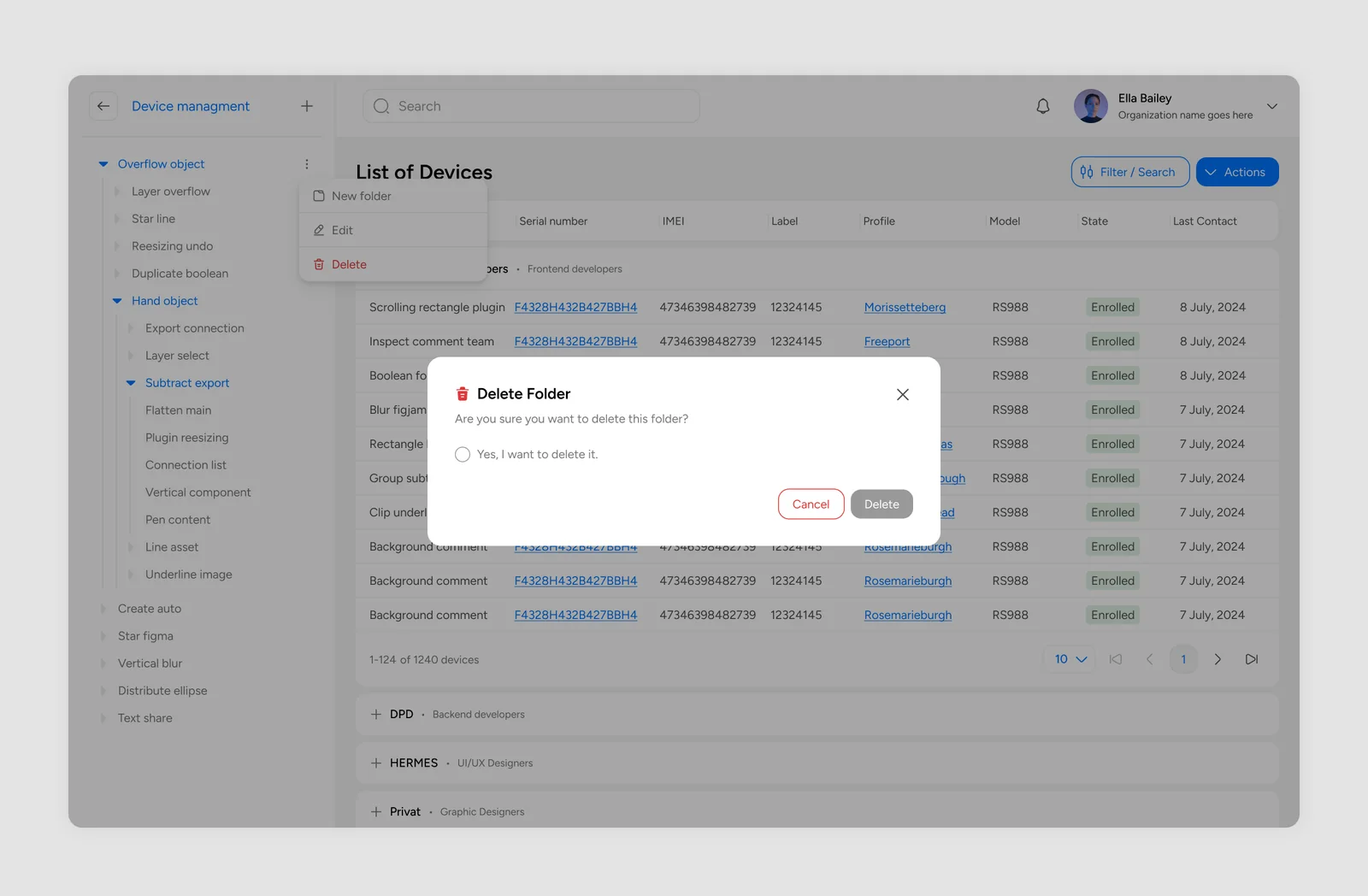The height and width of the screenshot is (896, 1368).
Task: Open the Actions dropdown button
Action: (1237, 172)
